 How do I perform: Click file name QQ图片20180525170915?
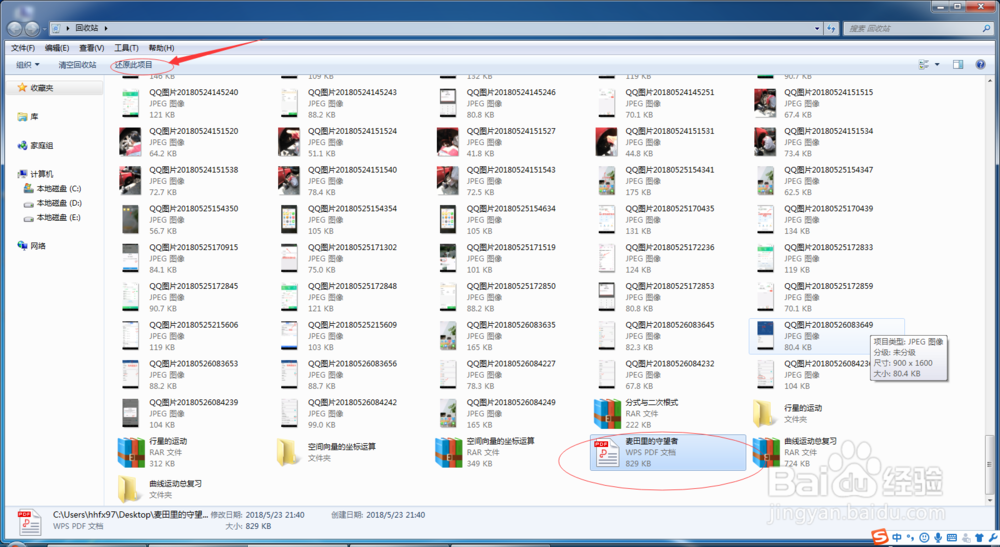tap(194, 247)
